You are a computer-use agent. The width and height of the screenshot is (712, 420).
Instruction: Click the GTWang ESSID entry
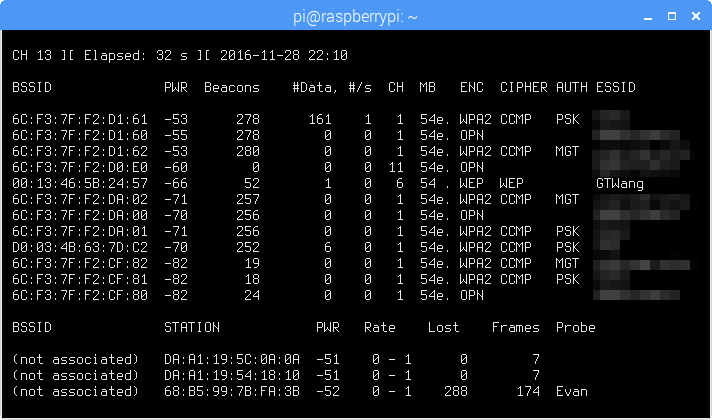click(x=619, y=184)
